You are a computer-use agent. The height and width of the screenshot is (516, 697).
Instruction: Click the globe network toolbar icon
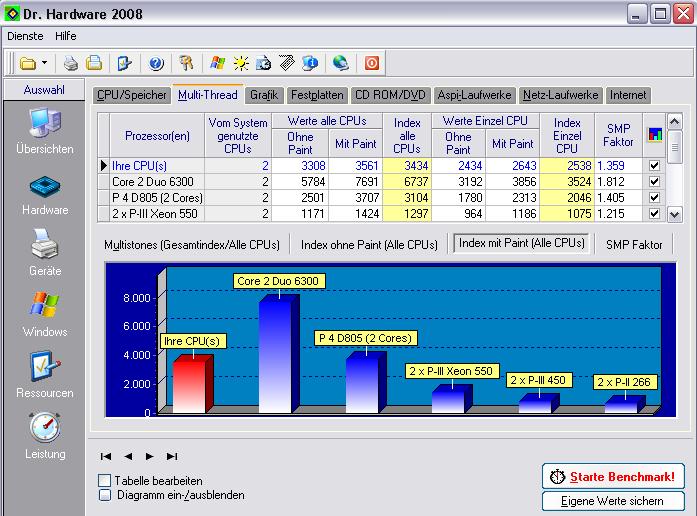pyautogui.click(x=341, y=63)
